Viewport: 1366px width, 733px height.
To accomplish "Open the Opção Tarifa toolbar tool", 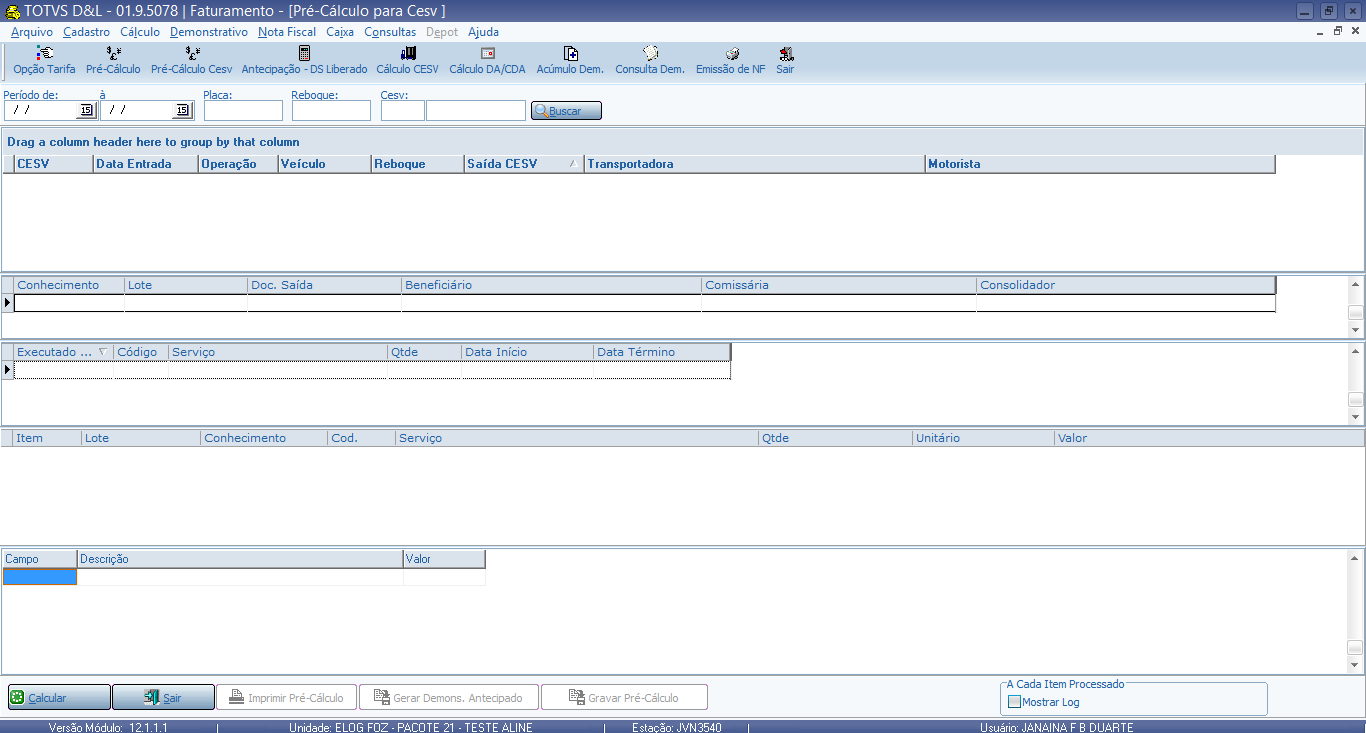I will click(44, 61).
